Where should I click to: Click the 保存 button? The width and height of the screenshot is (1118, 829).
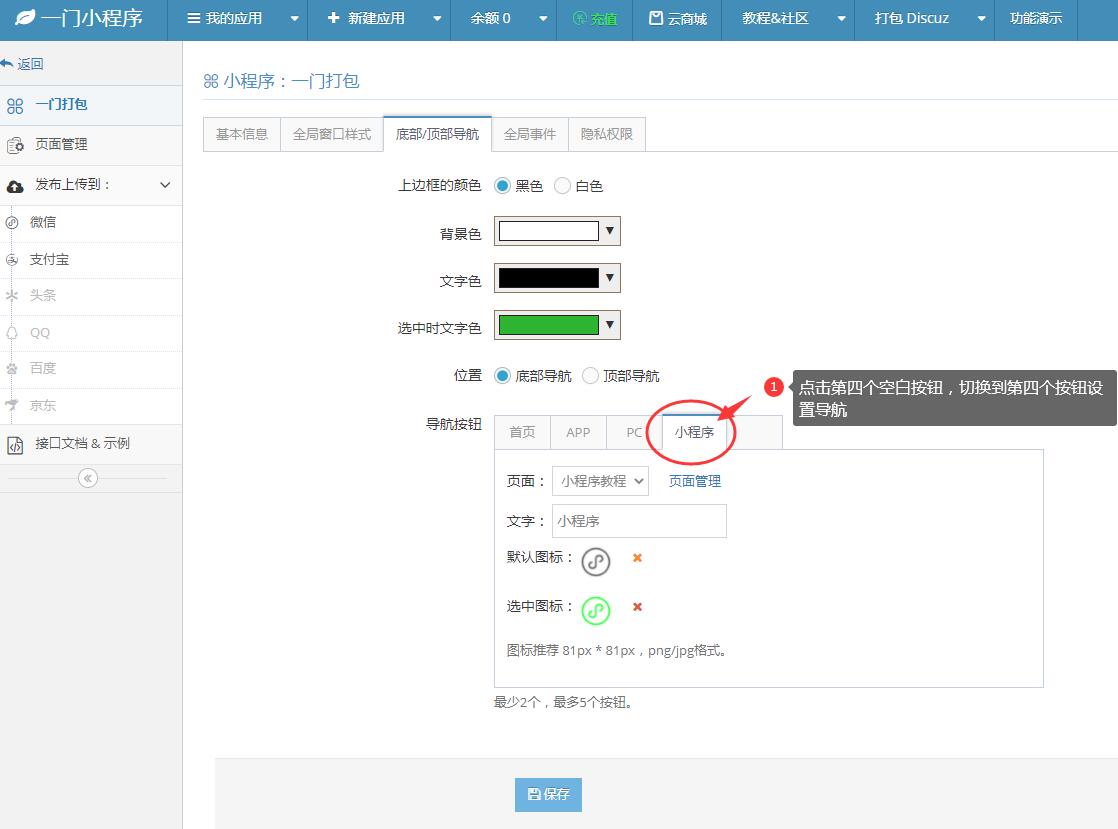click(548, 795)
